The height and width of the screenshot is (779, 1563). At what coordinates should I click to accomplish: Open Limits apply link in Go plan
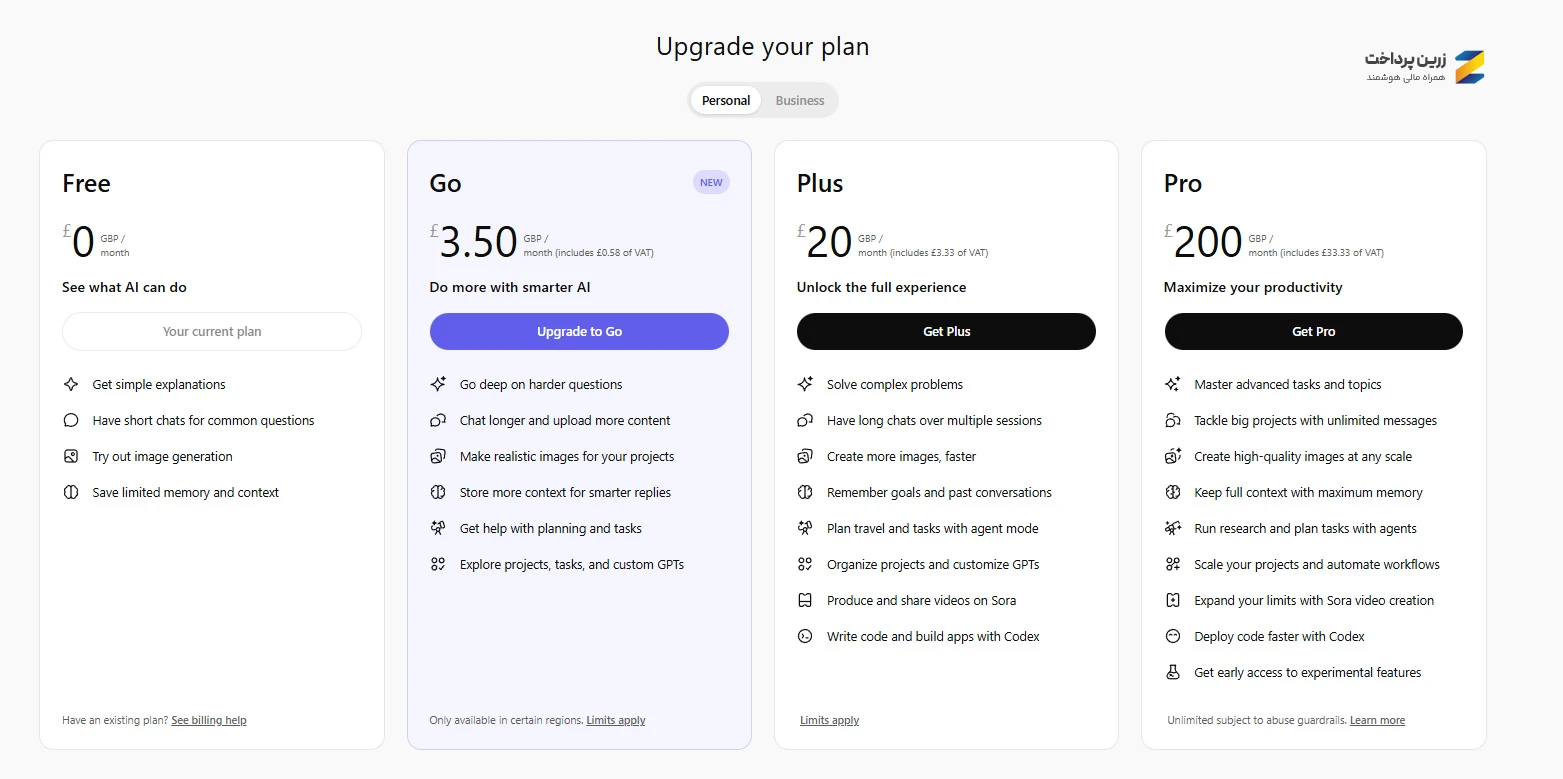pos(616,720)
